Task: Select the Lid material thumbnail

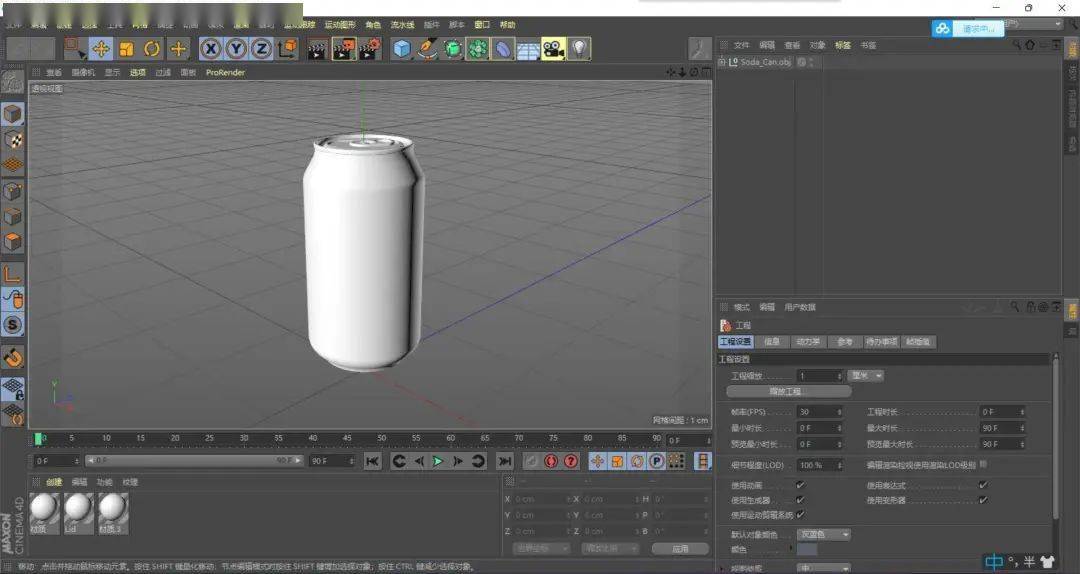Action: coord(78,509)
